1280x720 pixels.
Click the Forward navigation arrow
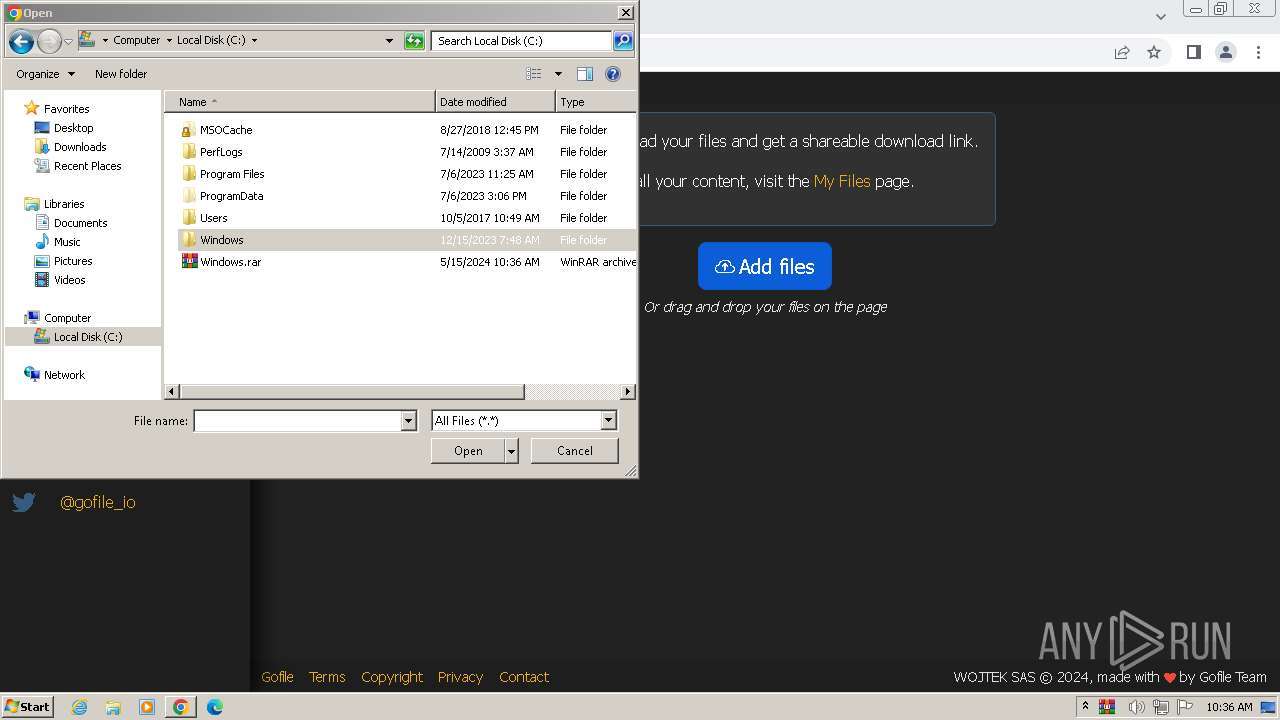(x=49, y=41)
